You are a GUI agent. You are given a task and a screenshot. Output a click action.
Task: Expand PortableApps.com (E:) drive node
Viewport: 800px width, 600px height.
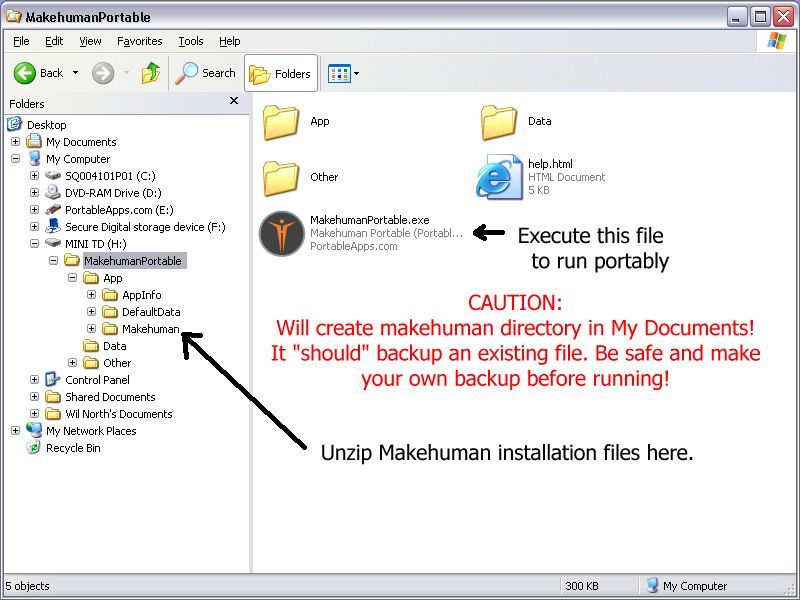(34, 210)
